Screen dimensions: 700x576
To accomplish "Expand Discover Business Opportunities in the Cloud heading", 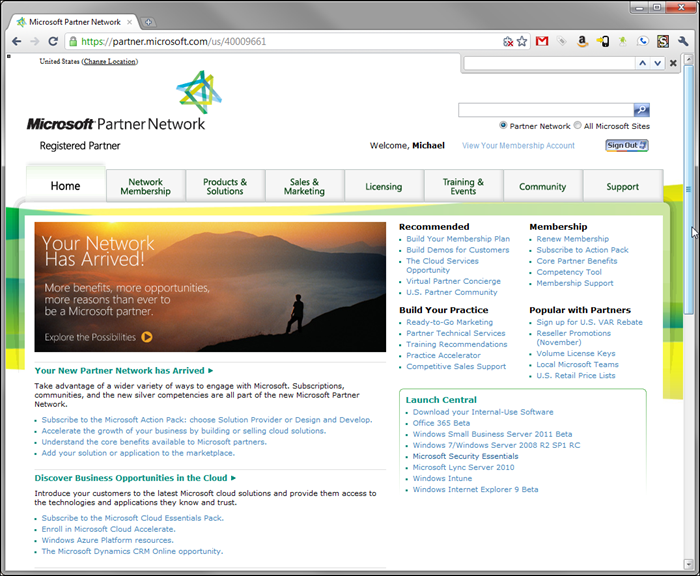I will (135, 478).
